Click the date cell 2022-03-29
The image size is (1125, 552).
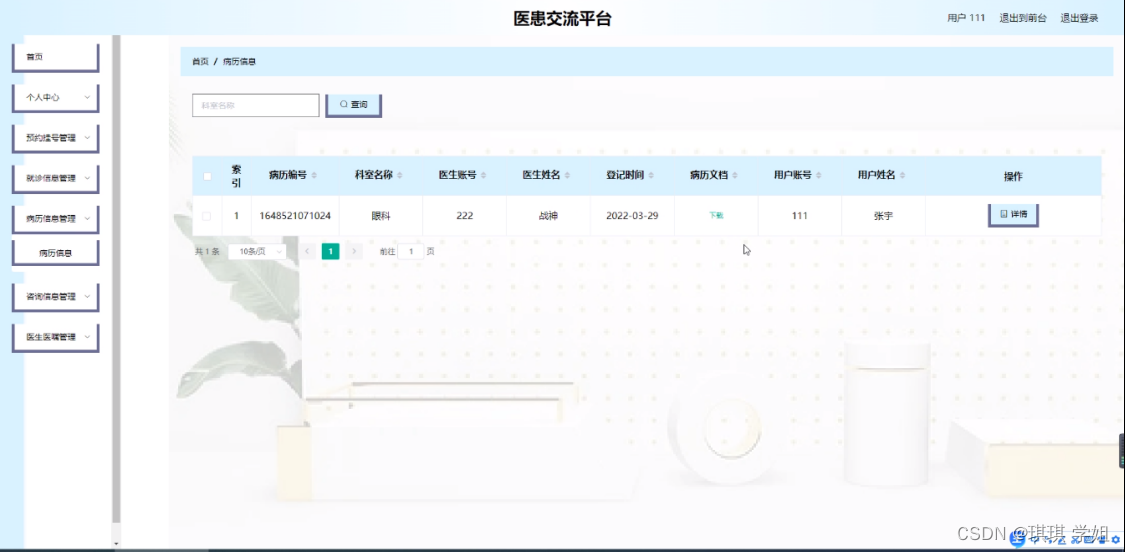tap(632, 215)
